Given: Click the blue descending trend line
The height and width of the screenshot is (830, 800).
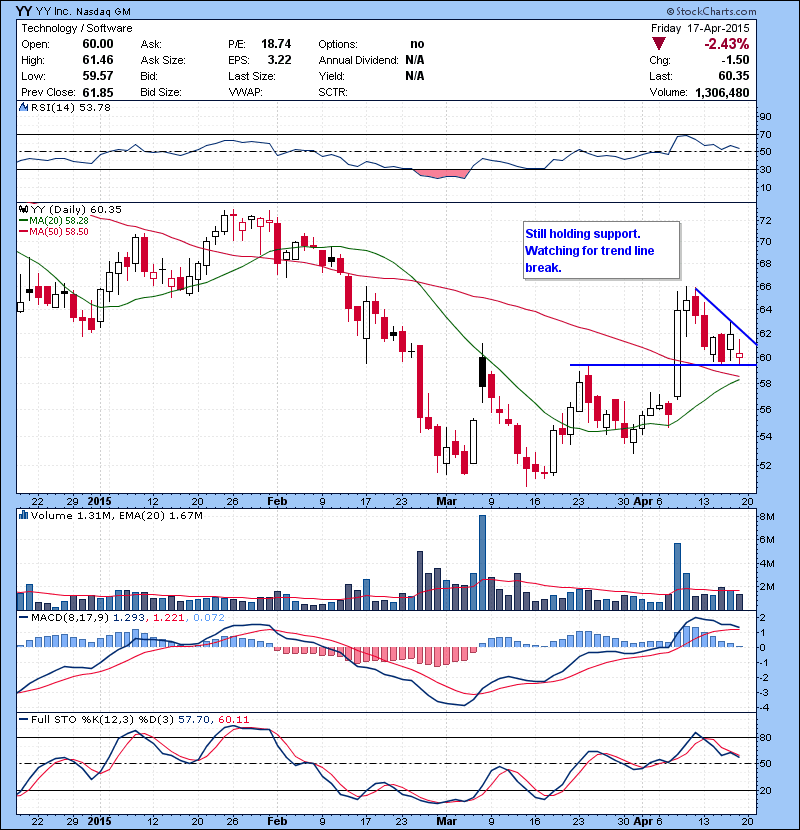Looking at the screenshot, I should (726, 316).
